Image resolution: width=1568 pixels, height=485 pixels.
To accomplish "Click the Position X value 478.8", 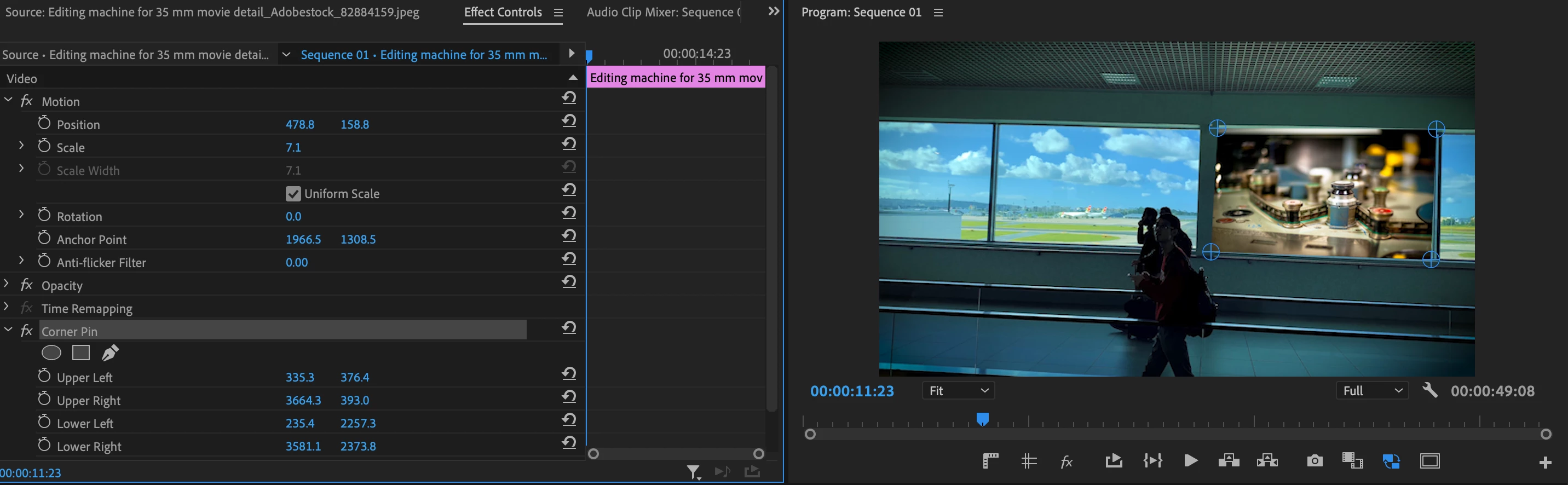I will 300,124.
